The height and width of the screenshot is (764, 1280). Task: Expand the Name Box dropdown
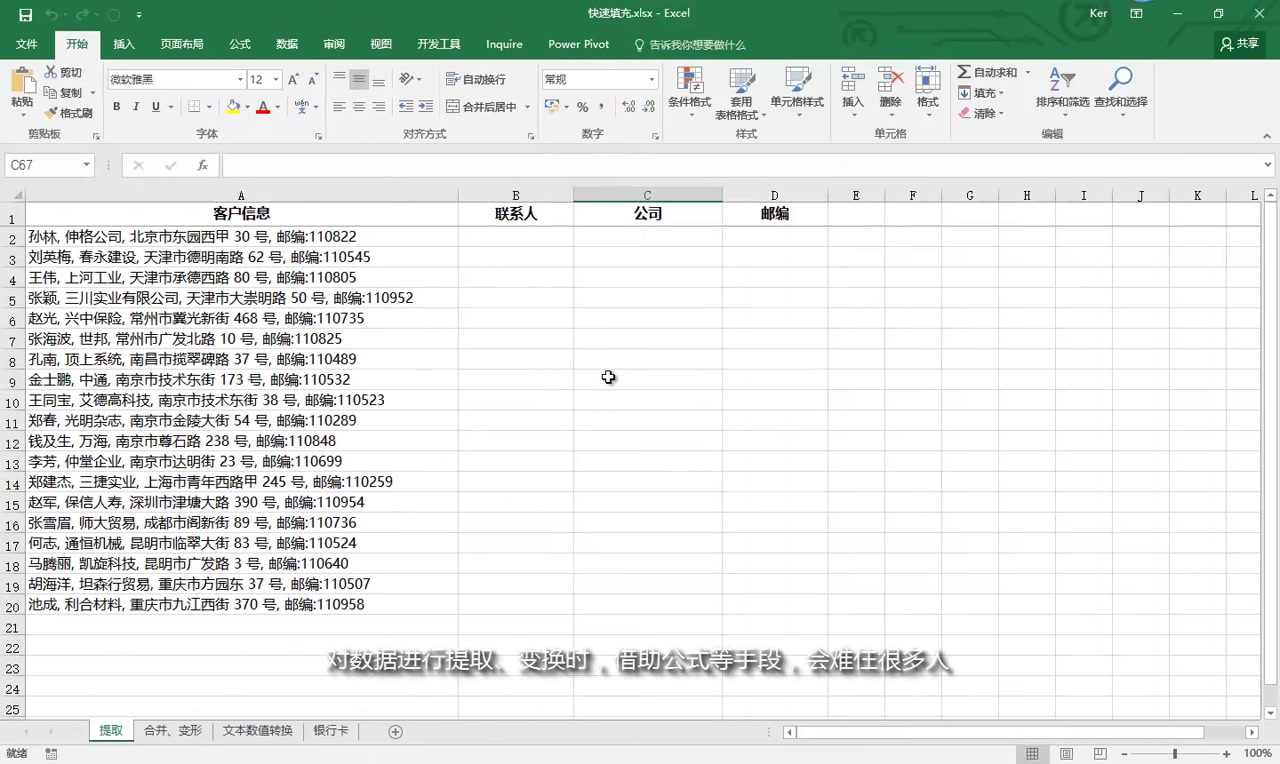[86, 165]
